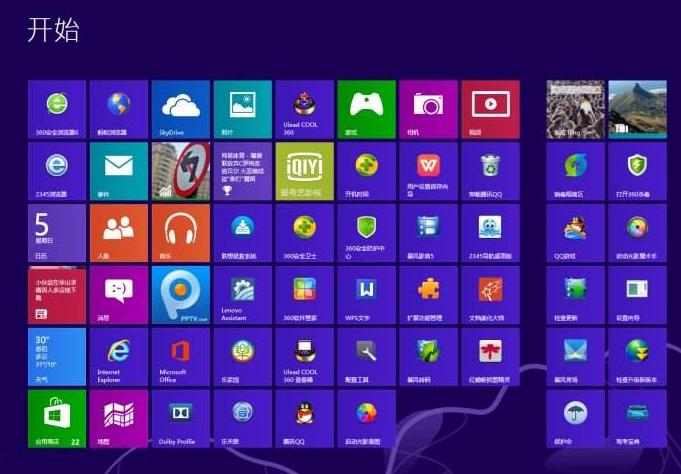Open the Bing penguin photo tile
Image resolution: width=681 pixels, height=474 pixels.
pyautogui.click(x=575, y=109)
